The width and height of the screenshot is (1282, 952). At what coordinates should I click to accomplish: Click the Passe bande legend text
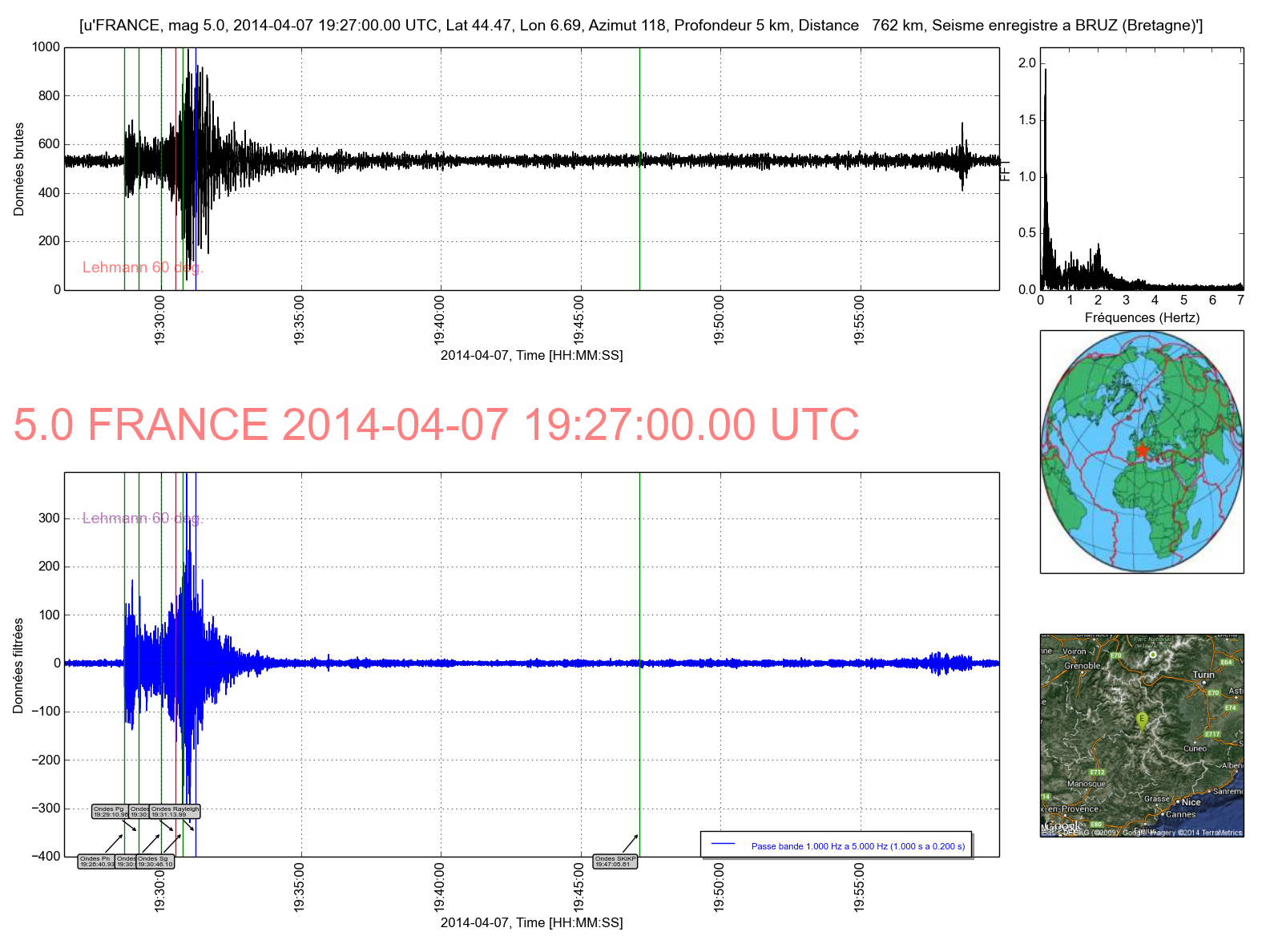[857, 846]
